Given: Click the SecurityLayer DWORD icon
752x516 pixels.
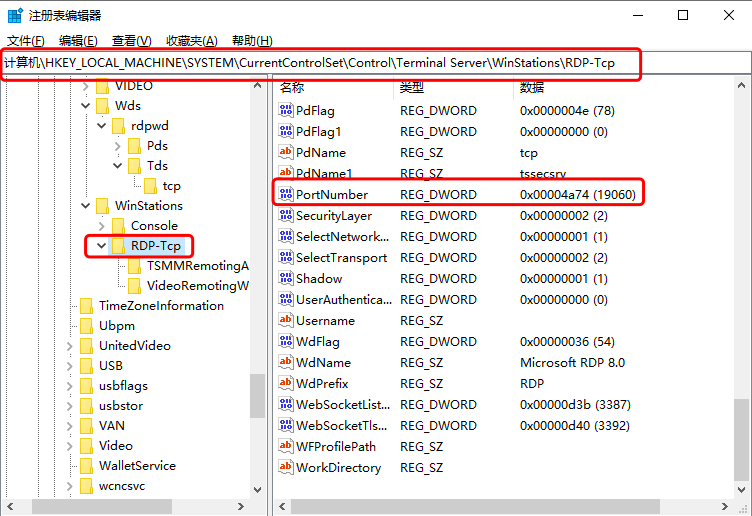Looking at the screenshot, I should [286, 215].
